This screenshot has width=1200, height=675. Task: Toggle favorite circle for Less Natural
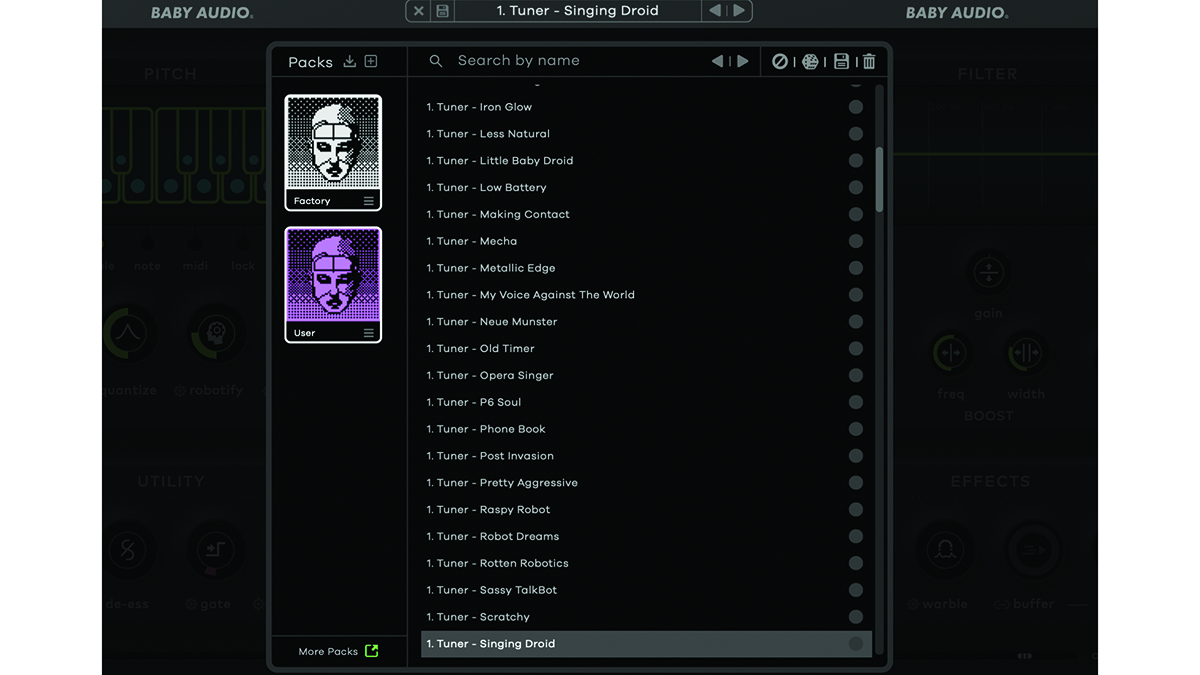tap(856, 134)
